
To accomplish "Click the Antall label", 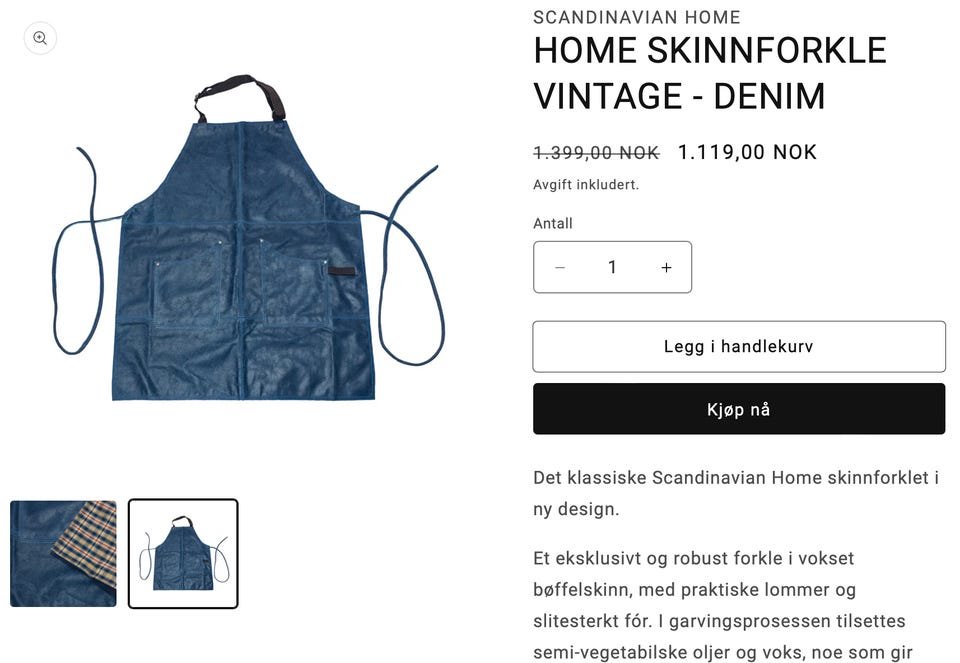I will [x=553, y=223].
